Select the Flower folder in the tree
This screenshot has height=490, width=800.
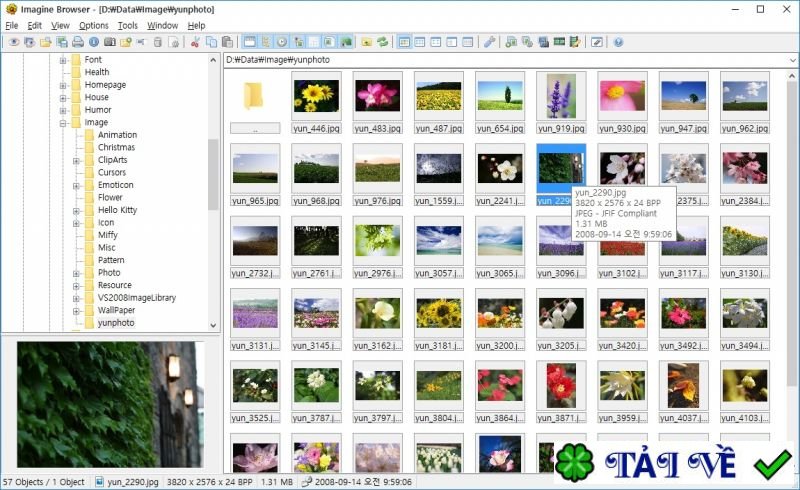[x=110, y=198]
